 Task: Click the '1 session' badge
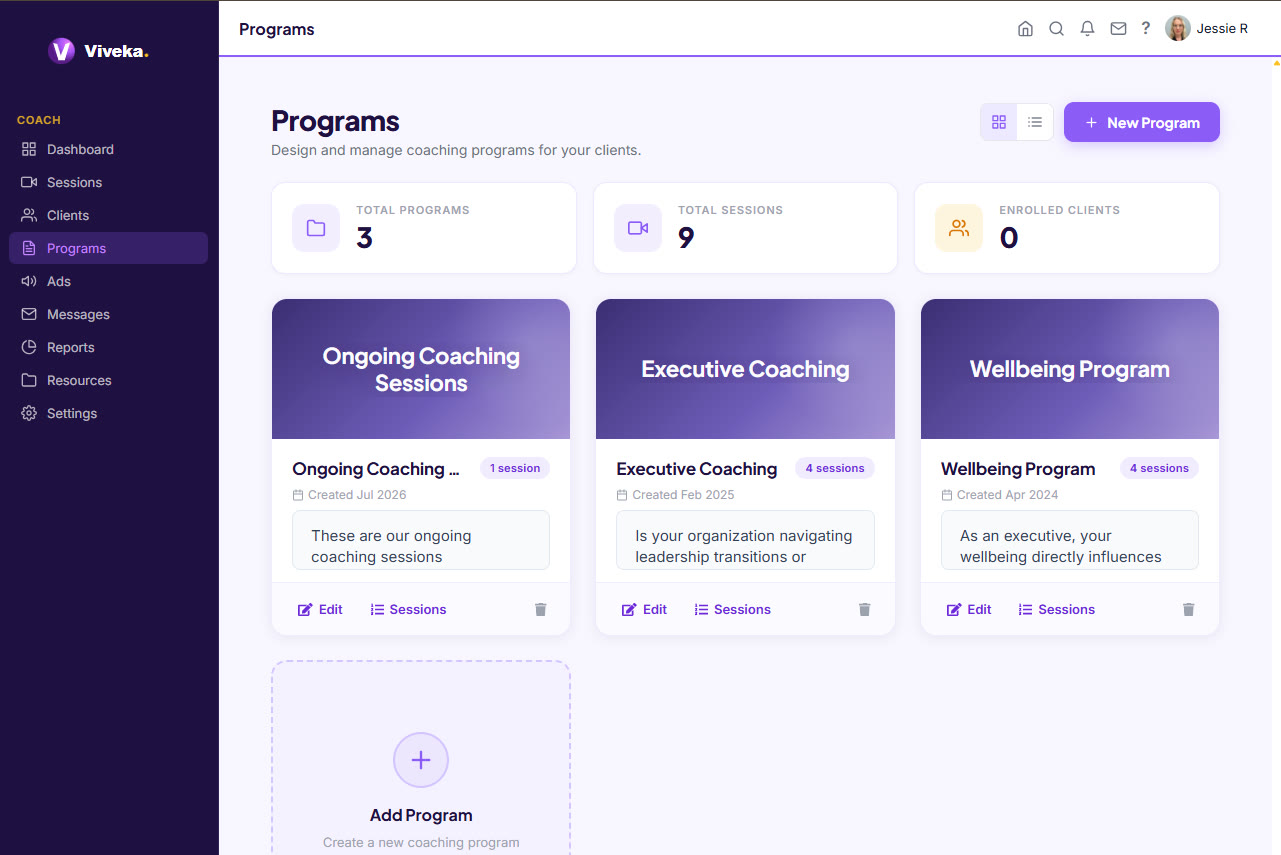click(515, 468)
